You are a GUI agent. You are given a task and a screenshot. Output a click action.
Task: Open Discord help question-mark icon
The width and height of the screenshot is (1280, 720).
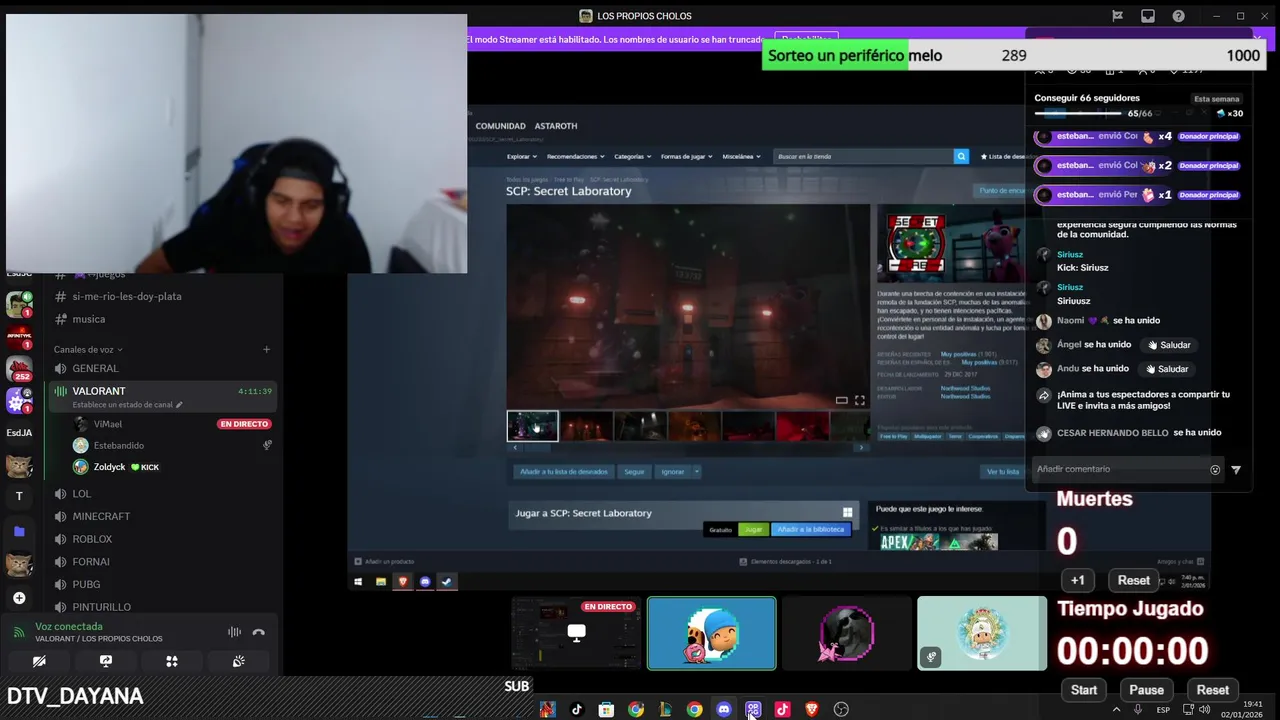(x=1179, y=16)
